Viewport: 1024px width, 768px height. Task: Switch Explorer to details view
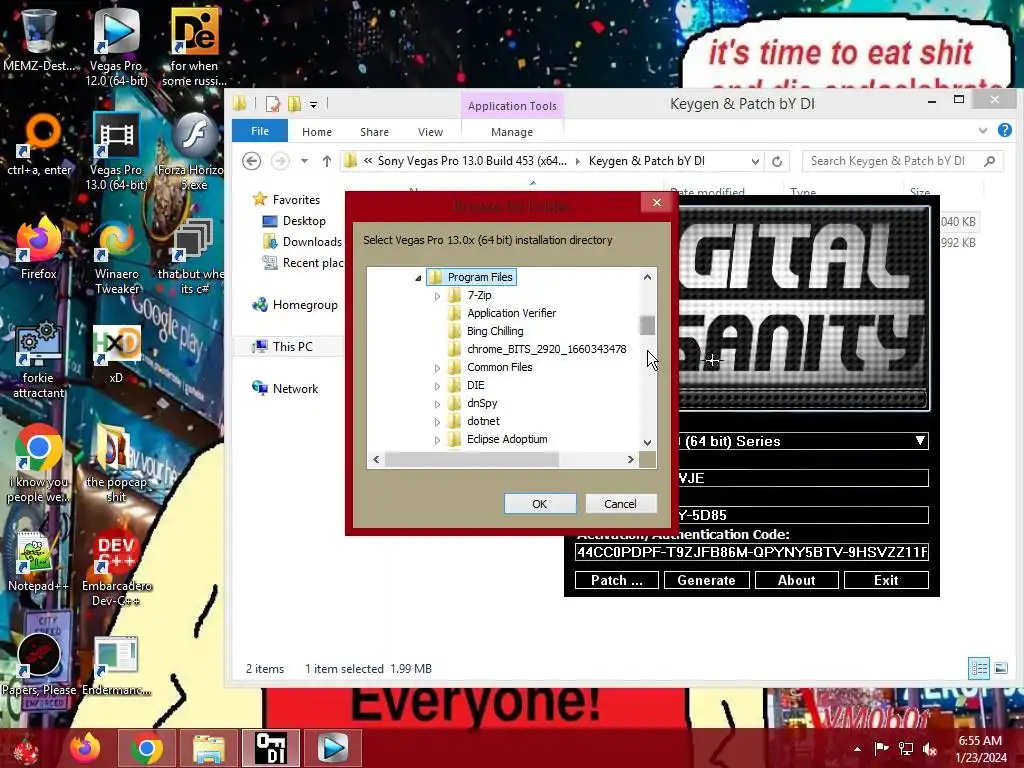point(979,668)
